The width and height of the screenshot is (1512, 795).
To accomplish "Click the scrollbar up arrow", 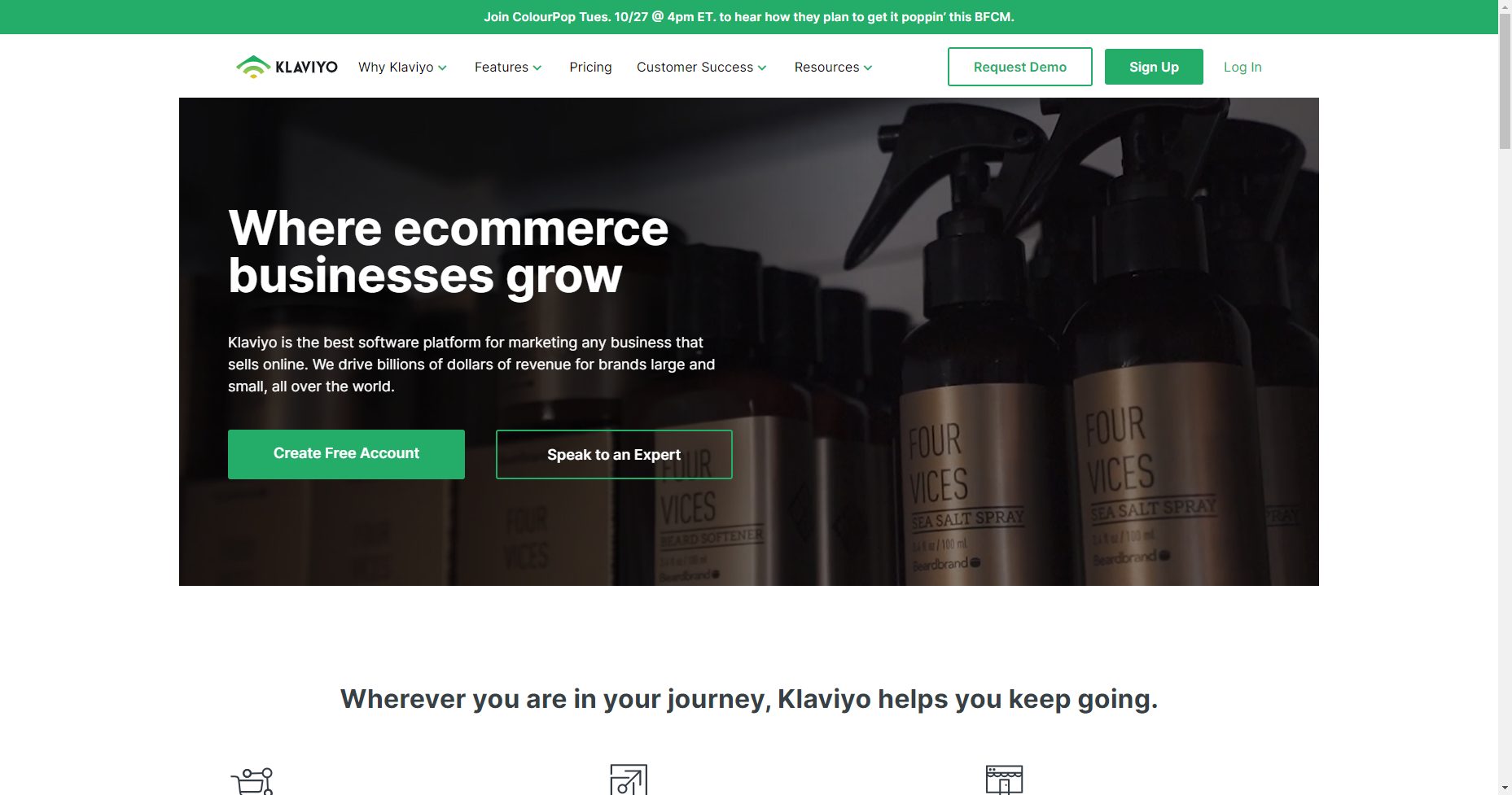I will click(x=1505, y=7).
